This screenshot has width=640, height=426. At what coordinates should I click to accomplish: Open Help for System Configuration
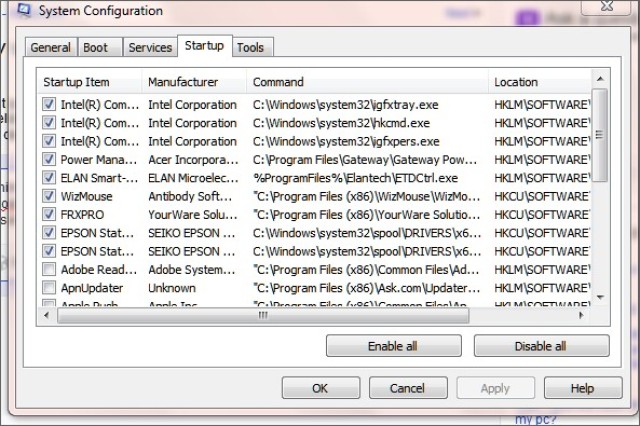click(583, 388)
